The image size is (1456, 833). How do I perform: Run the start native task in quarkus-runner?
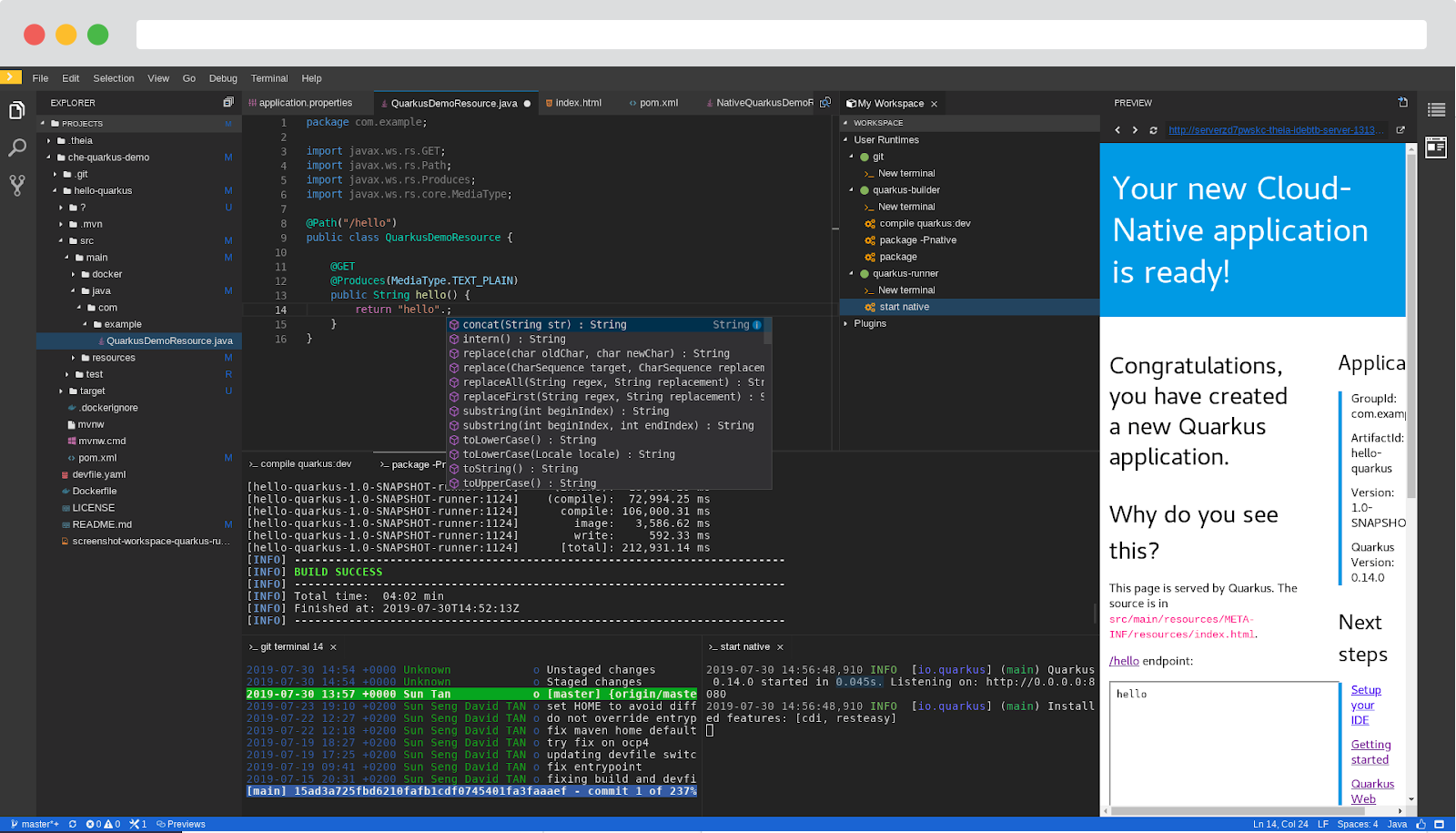[904, 307]
